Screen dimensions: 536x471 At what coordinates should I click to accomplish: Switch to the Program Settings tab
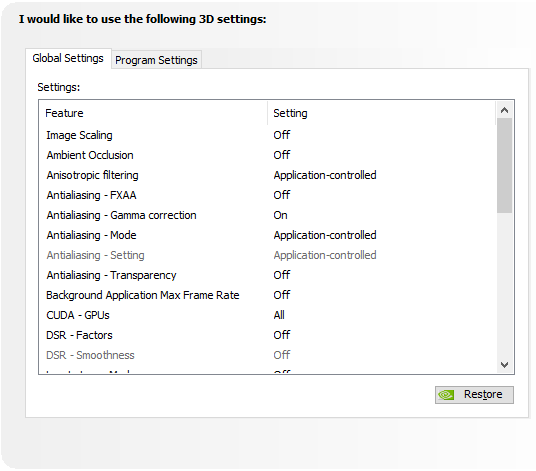point(156,60)
